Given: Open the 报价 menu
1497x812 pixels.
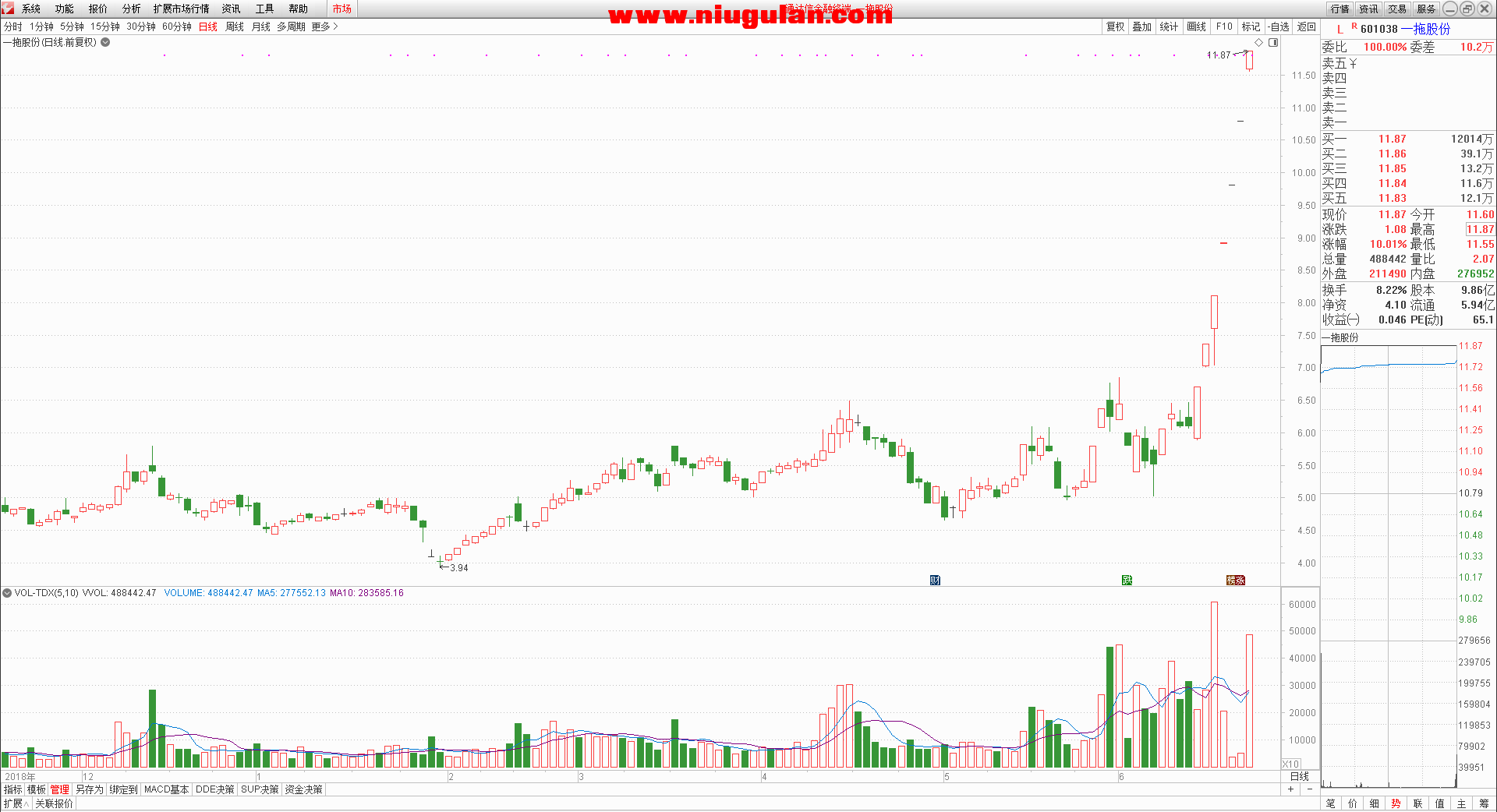Looking at the screenshot, I should coord(98,9).
